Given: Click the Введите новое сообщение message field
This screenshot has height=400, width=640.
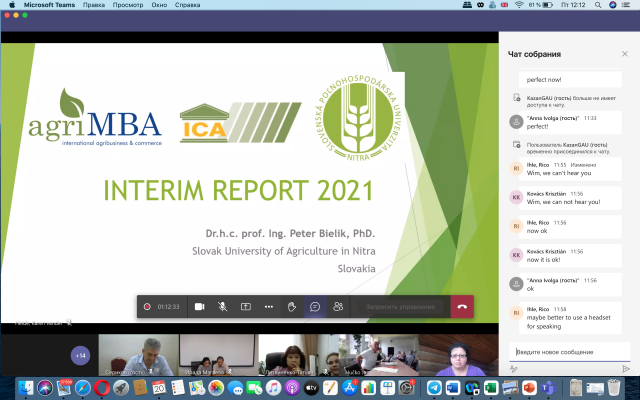Looking at the screenshot, I should (569, 352).
